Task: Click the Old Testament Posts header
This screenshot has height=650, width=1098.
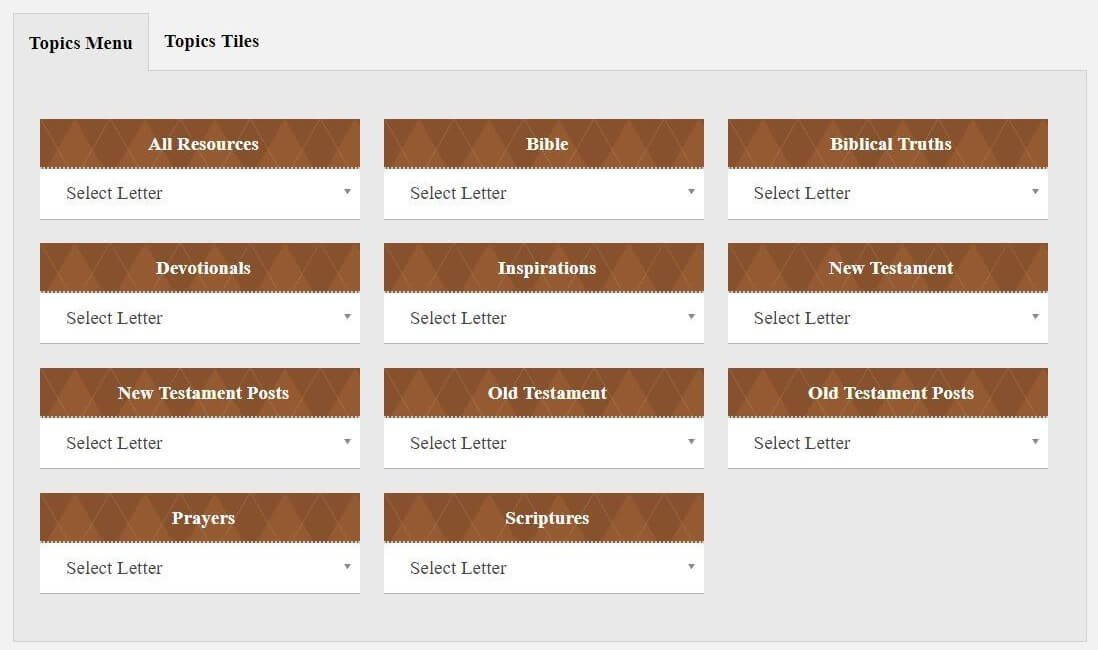Action: click(x=887, y=393)
